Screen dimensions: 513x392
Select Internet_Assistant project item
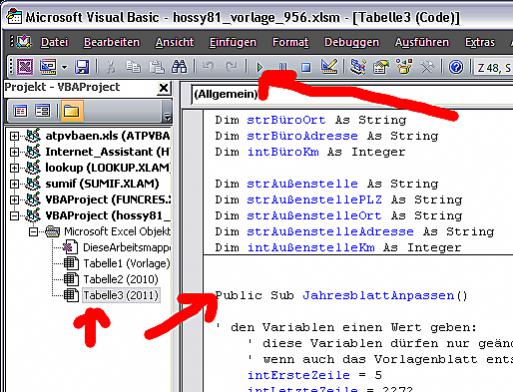pos(107,152)
